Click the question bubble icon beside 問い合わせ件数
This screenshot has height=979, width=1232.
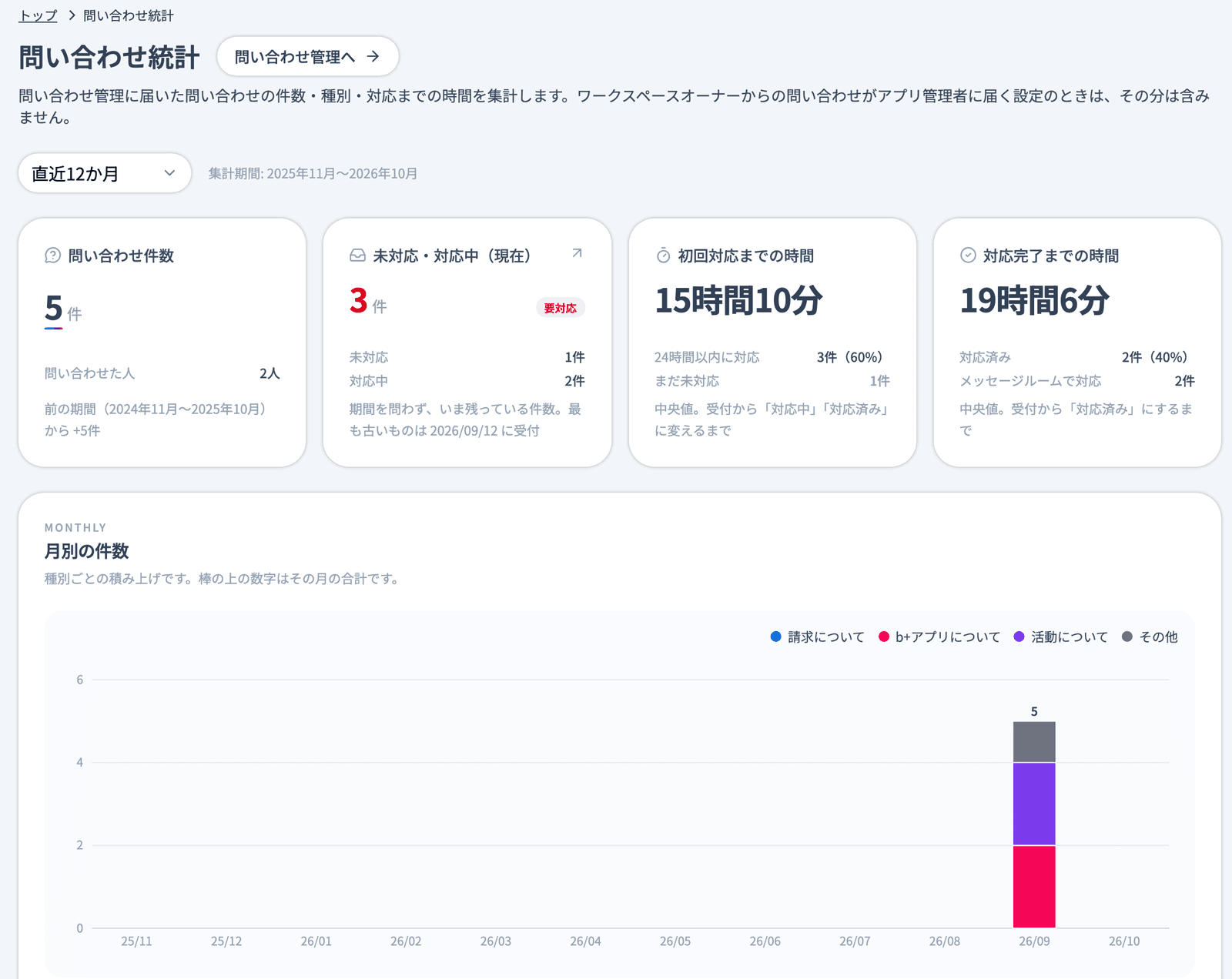[52, 256]
